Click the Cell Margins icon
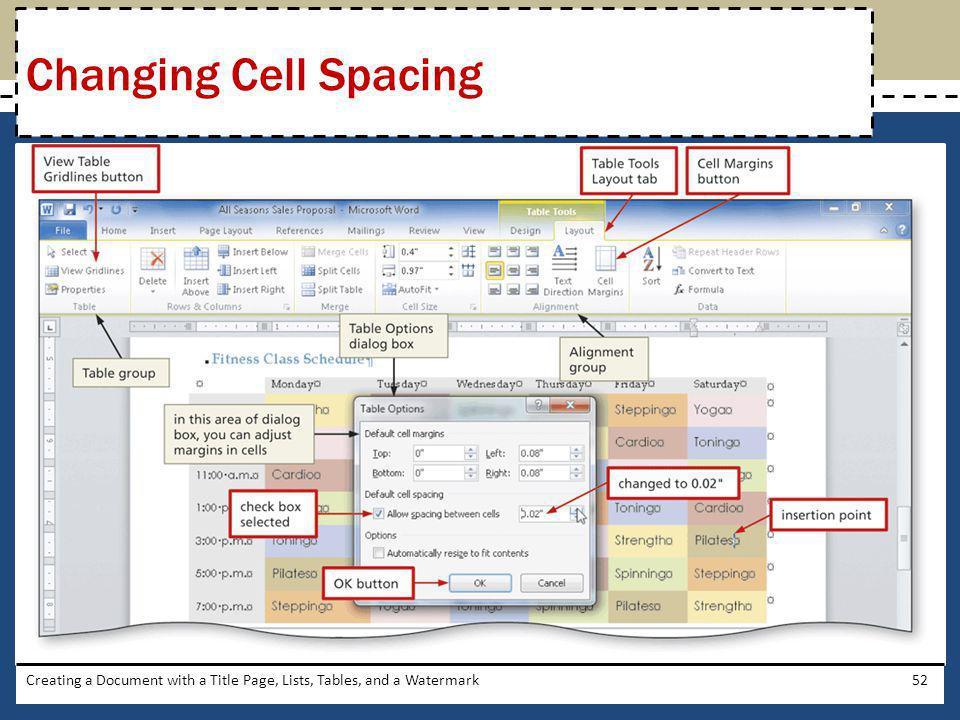The height and width of the screenshot is (720, 960). (x=605, y=258)
